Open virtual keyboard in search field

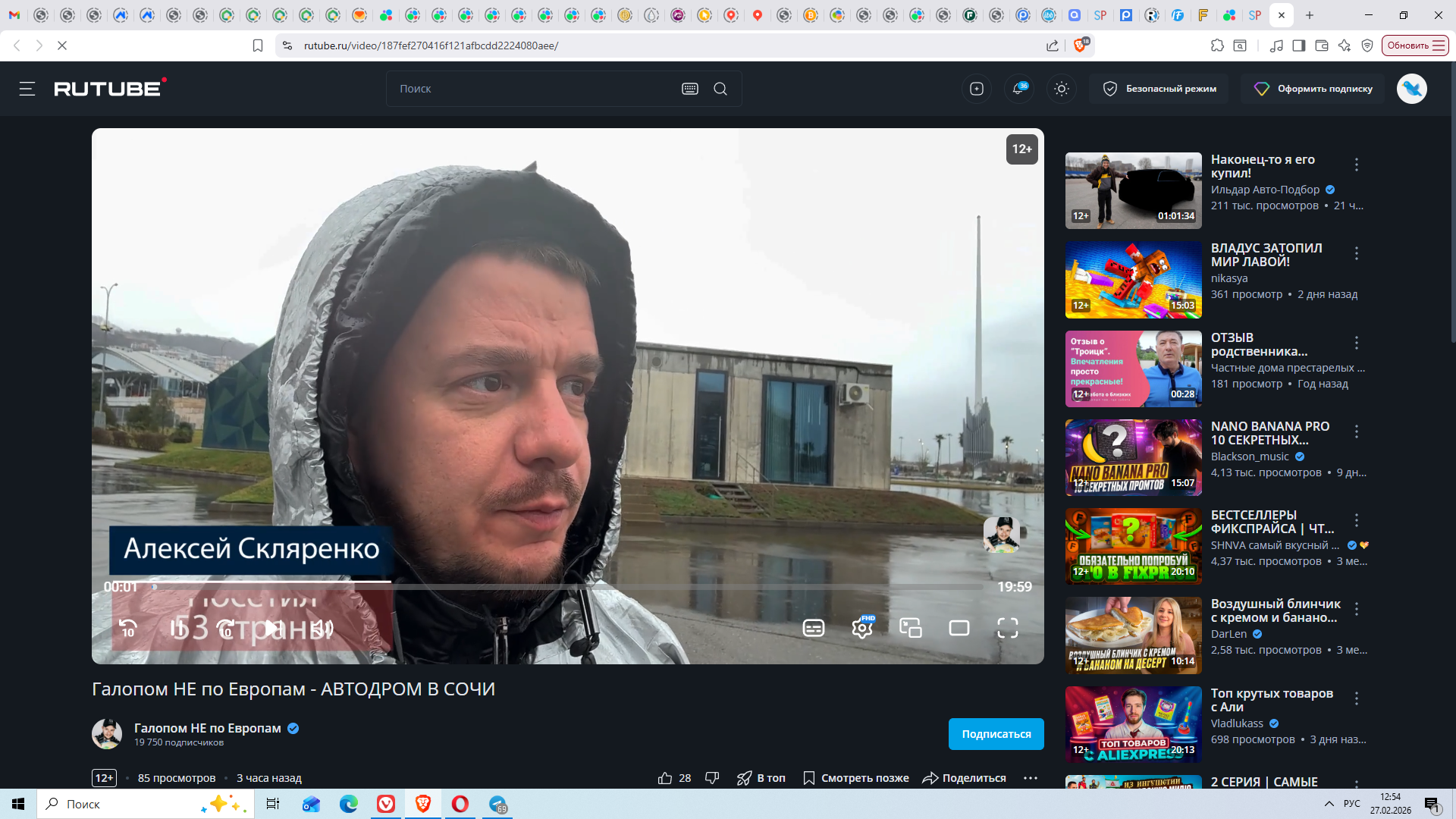coord(689,89)
